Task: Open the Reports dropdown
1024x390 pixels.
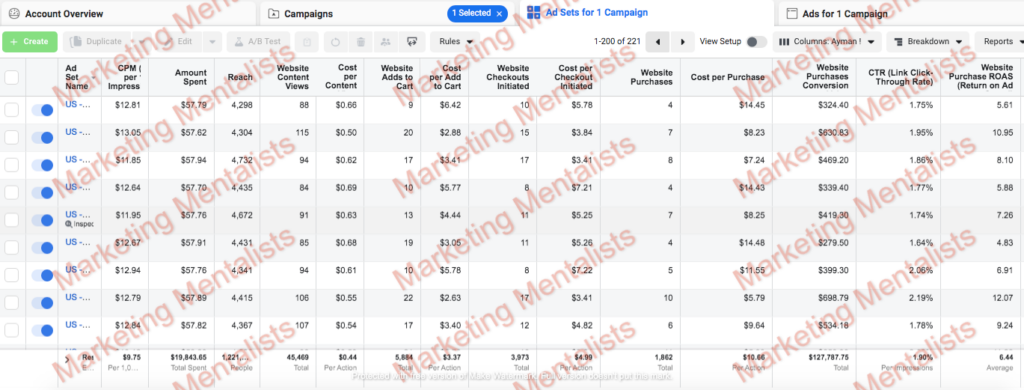Action: pos(999,42)
